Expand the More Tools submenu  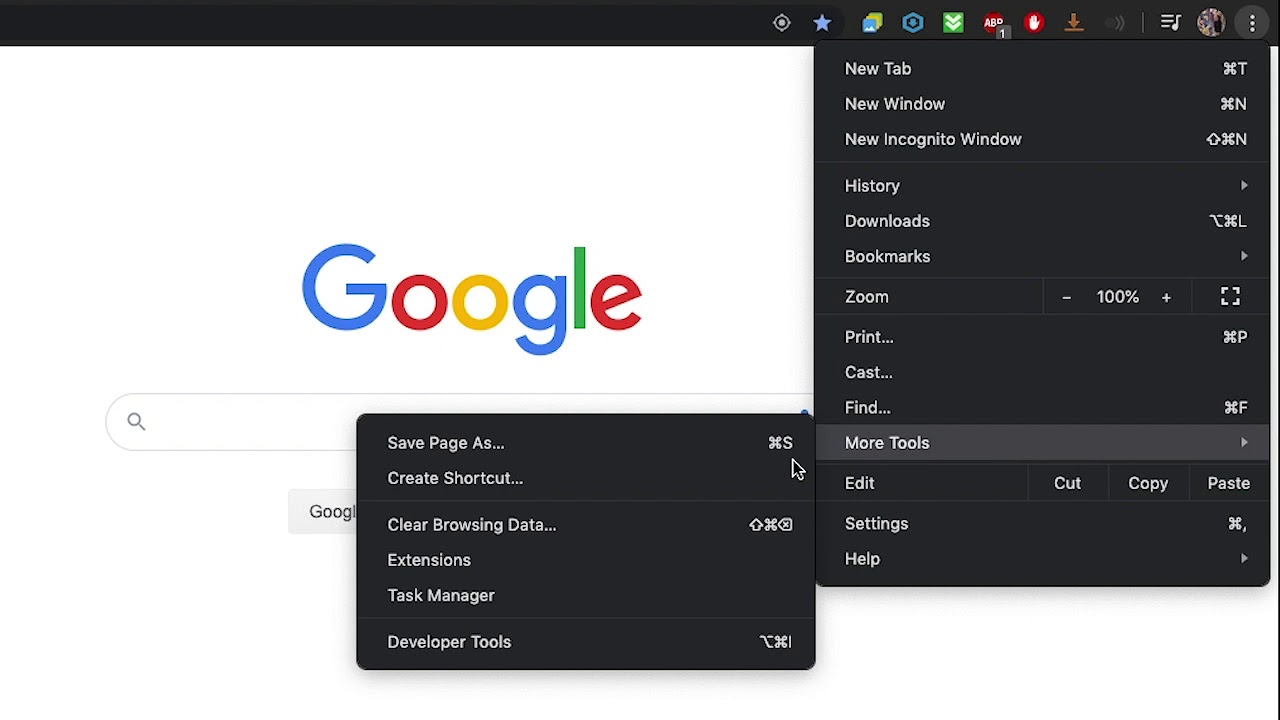[x=1043, y=443]
